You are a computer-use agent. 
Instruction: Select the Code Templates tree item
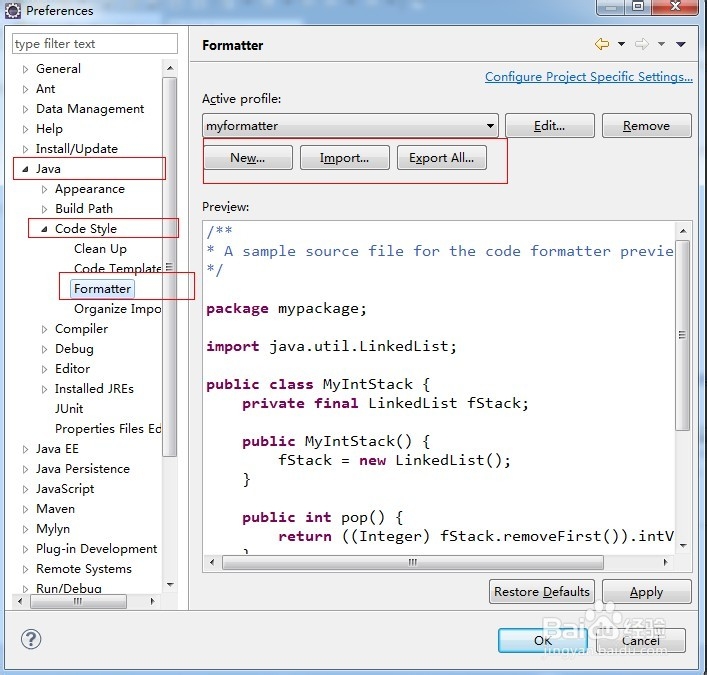(x=117, y=269)
